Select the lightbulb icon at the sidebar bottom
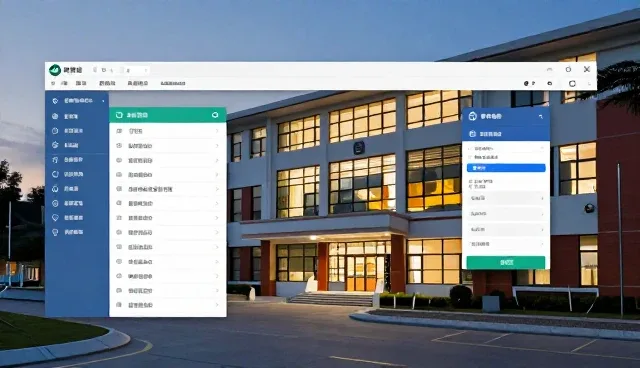640x368 pixels. pyautogui.click(x=55, y=232)
